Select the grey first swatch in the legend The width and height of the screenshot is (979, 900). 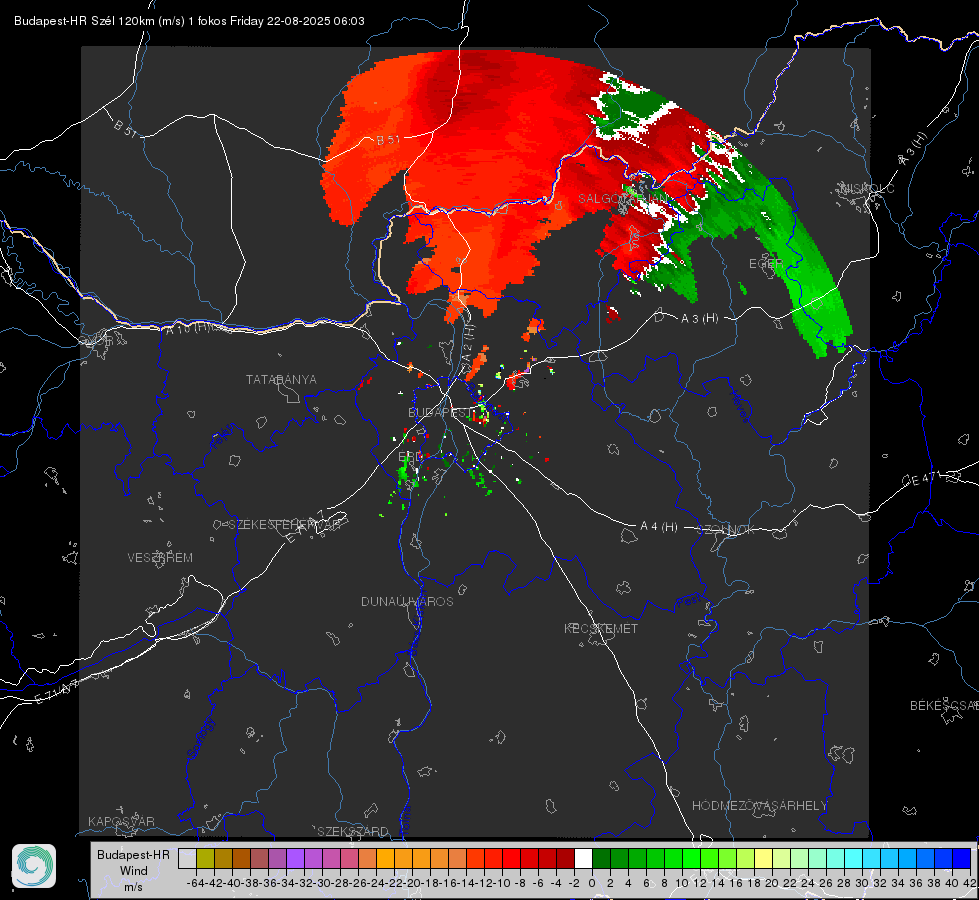pos(187,858)
